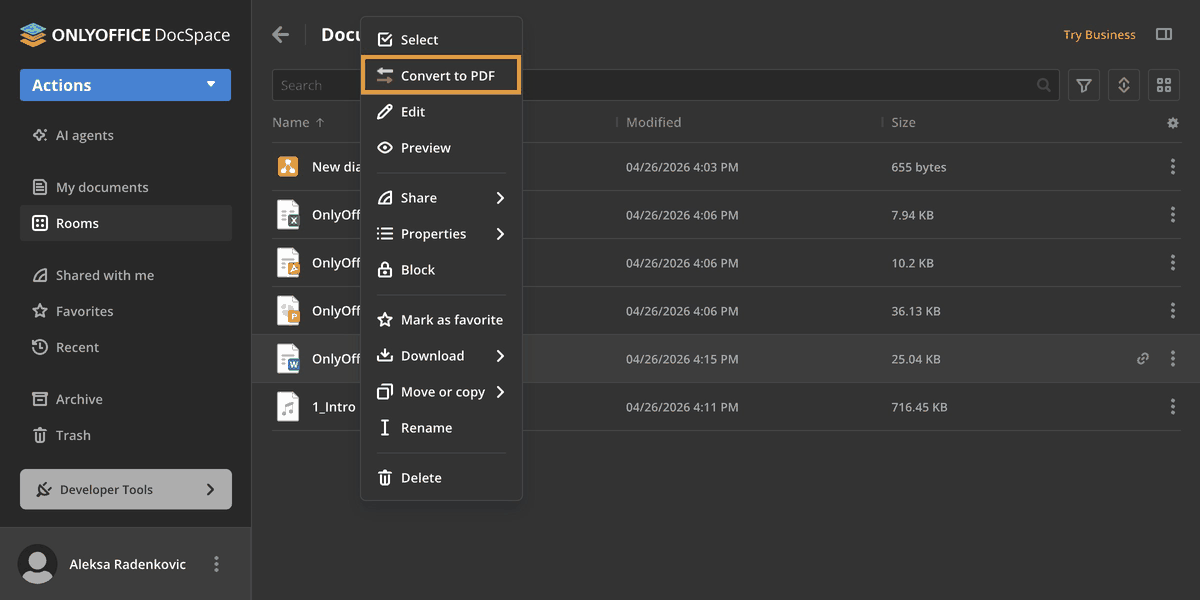The height and width of the screenshot is (600, 1200).
Task: Open the Rooms section
Action: point(125,223)
